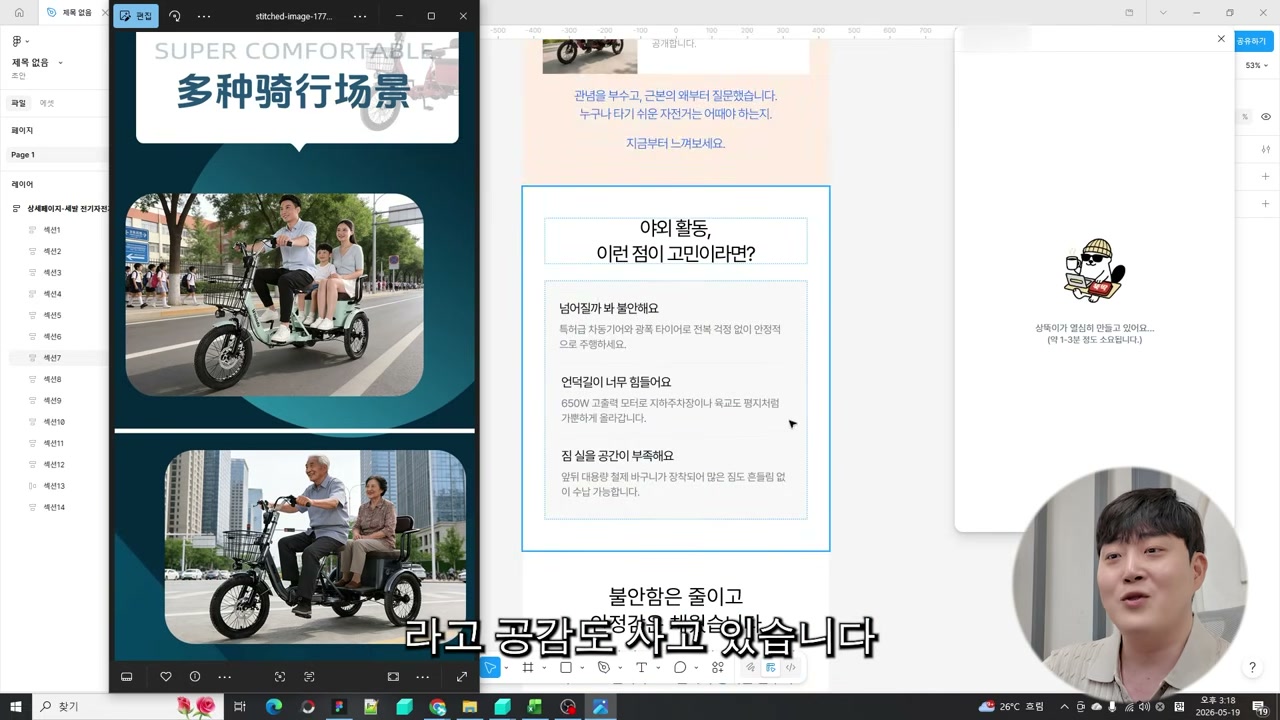Viewport: 1280px width, 720px height.
Task: Click the 넘어질까 봐 불안해요 text on canvas
Action: coord(609,308)
